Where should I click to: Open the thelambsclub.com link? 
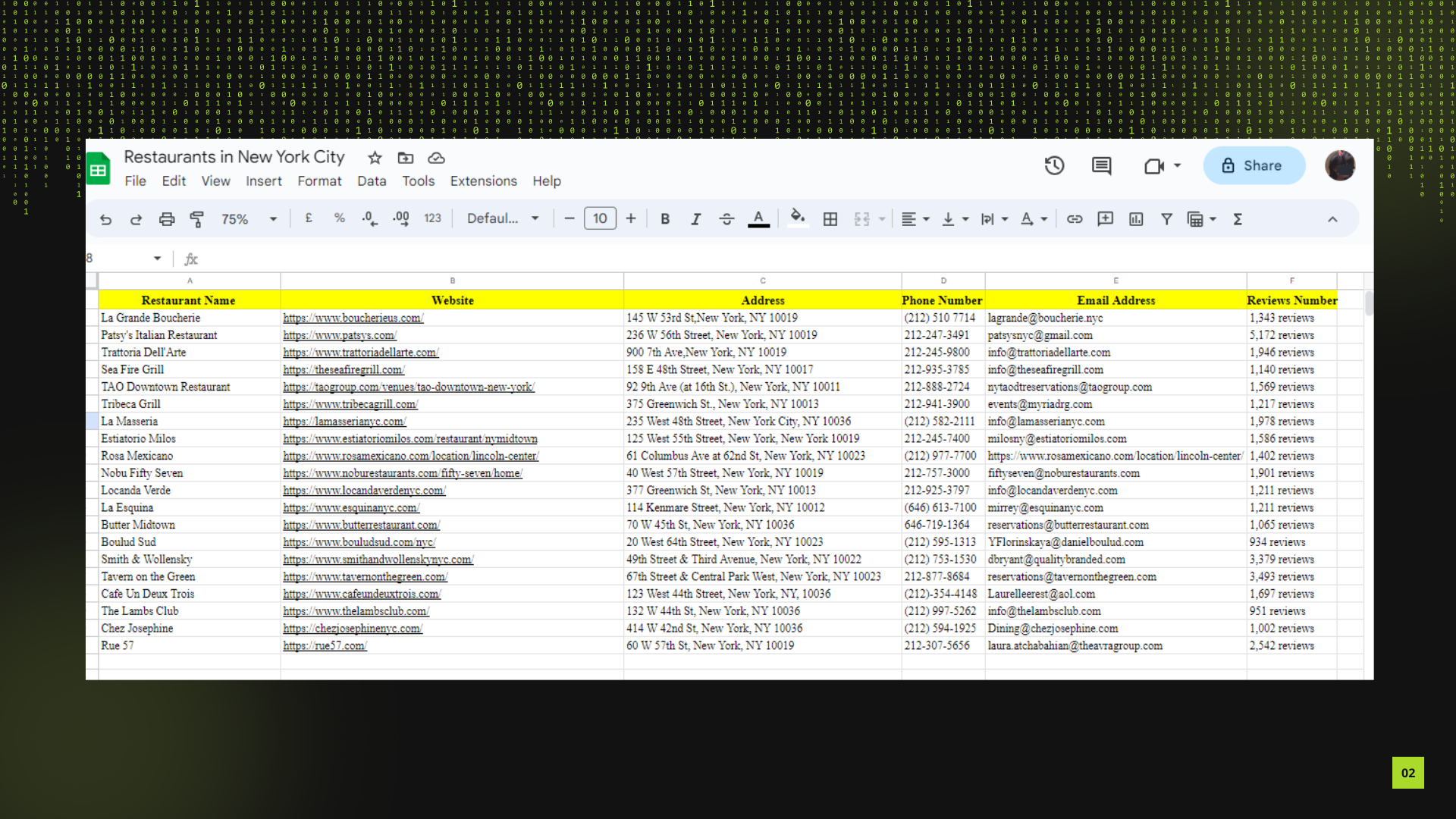tap(356, 611)
